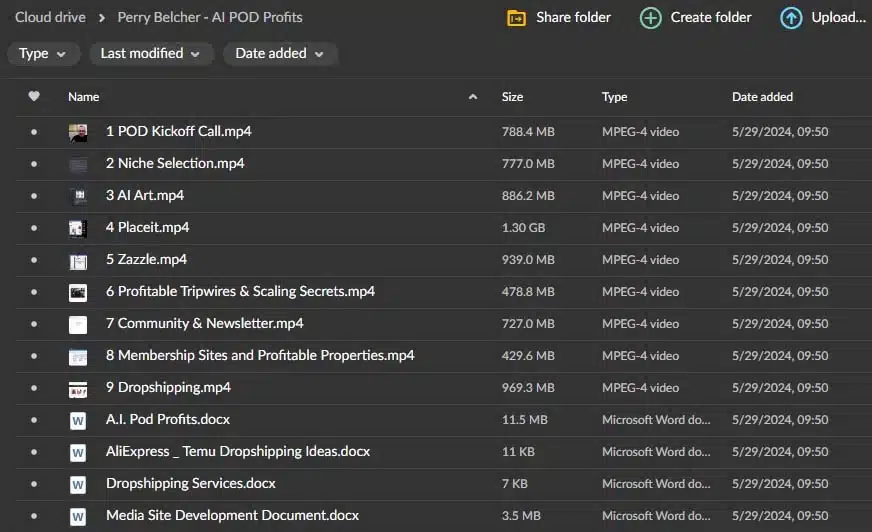The height and width of the screenshot is (532, 872).
Task: Click Word icon of AliExpress Temu Dropshipping Ideas.docx
Action: 78,453
